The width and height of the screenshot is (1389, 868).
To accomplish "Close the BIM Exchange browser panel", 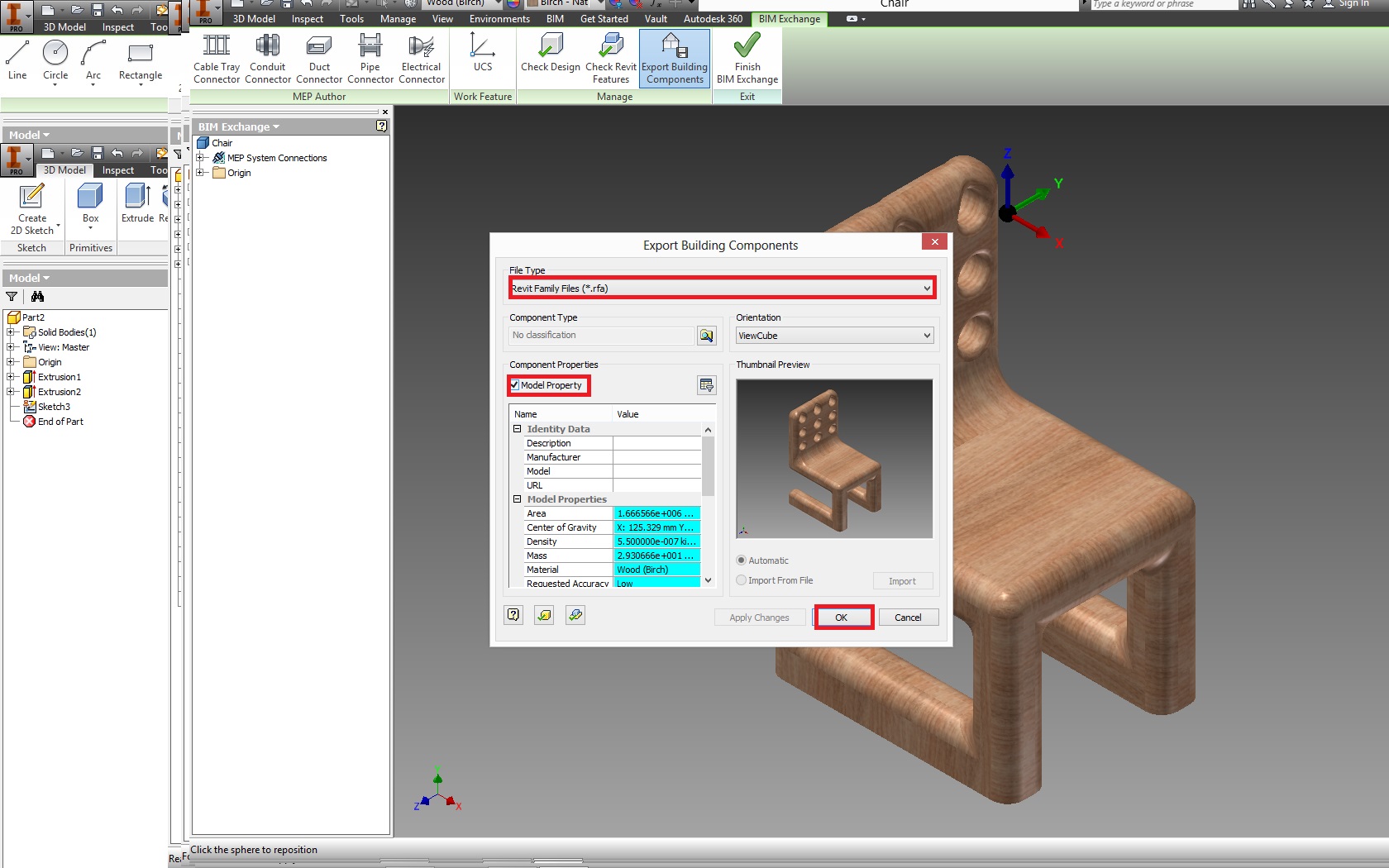I will click(x=384, y=112).
